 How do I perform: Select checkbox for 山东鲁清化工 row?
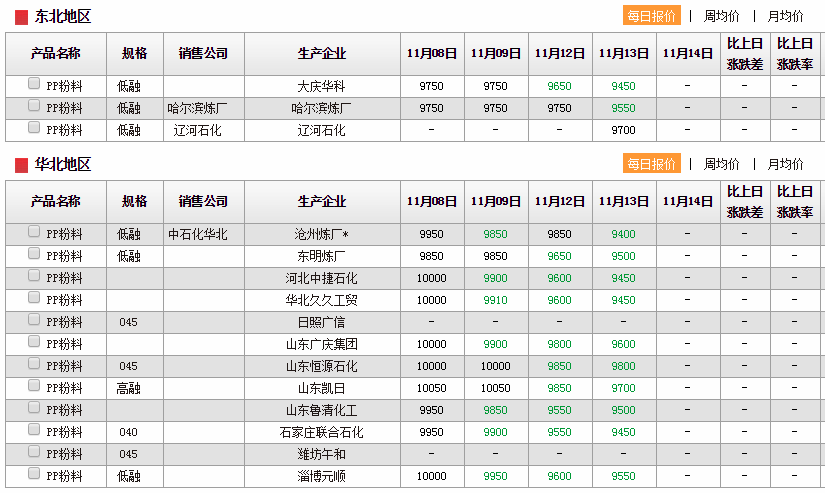[34, 408]
